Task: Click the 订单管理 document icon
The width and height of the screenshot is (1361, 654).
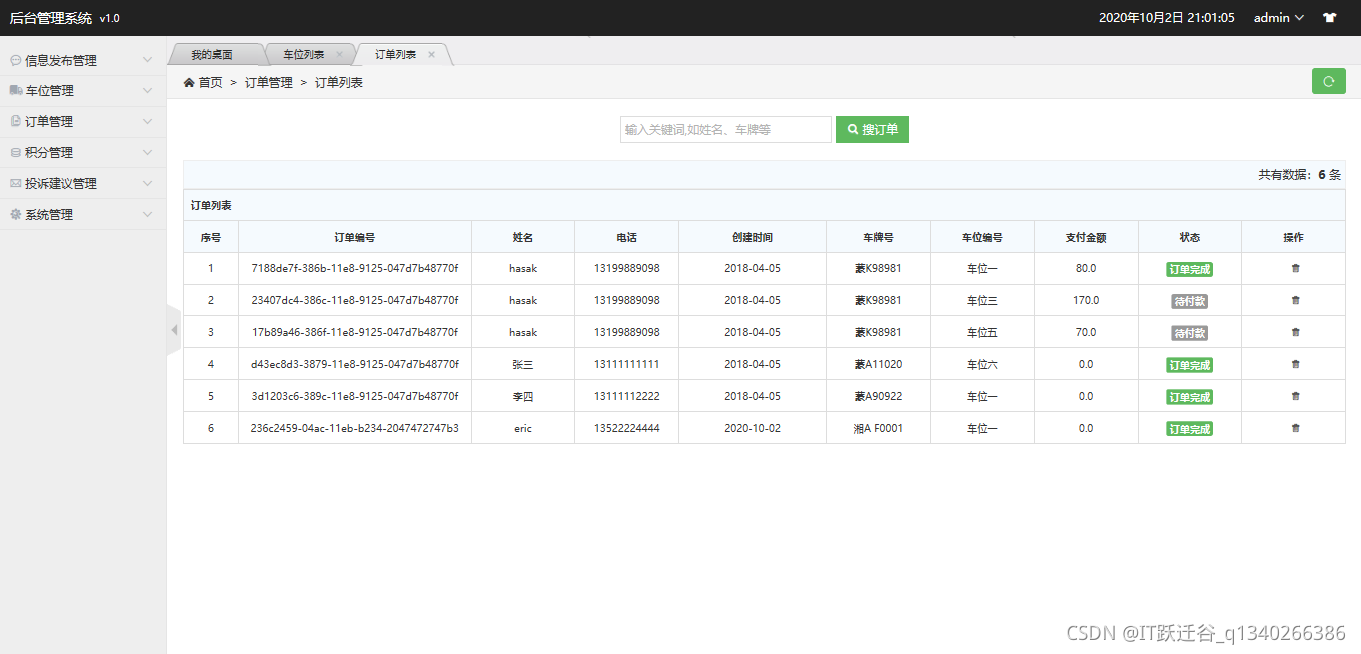Action: pyautogui.click(x=15, y=121)
